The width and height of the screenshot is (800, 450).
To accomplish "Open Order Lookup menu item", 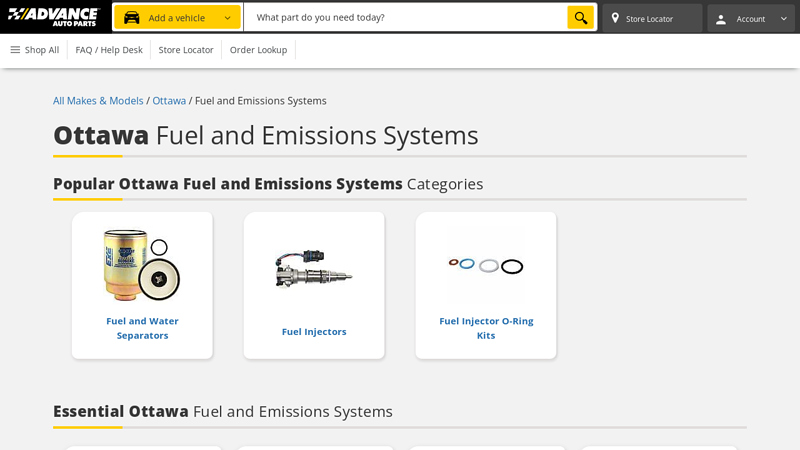I will 258,50.
